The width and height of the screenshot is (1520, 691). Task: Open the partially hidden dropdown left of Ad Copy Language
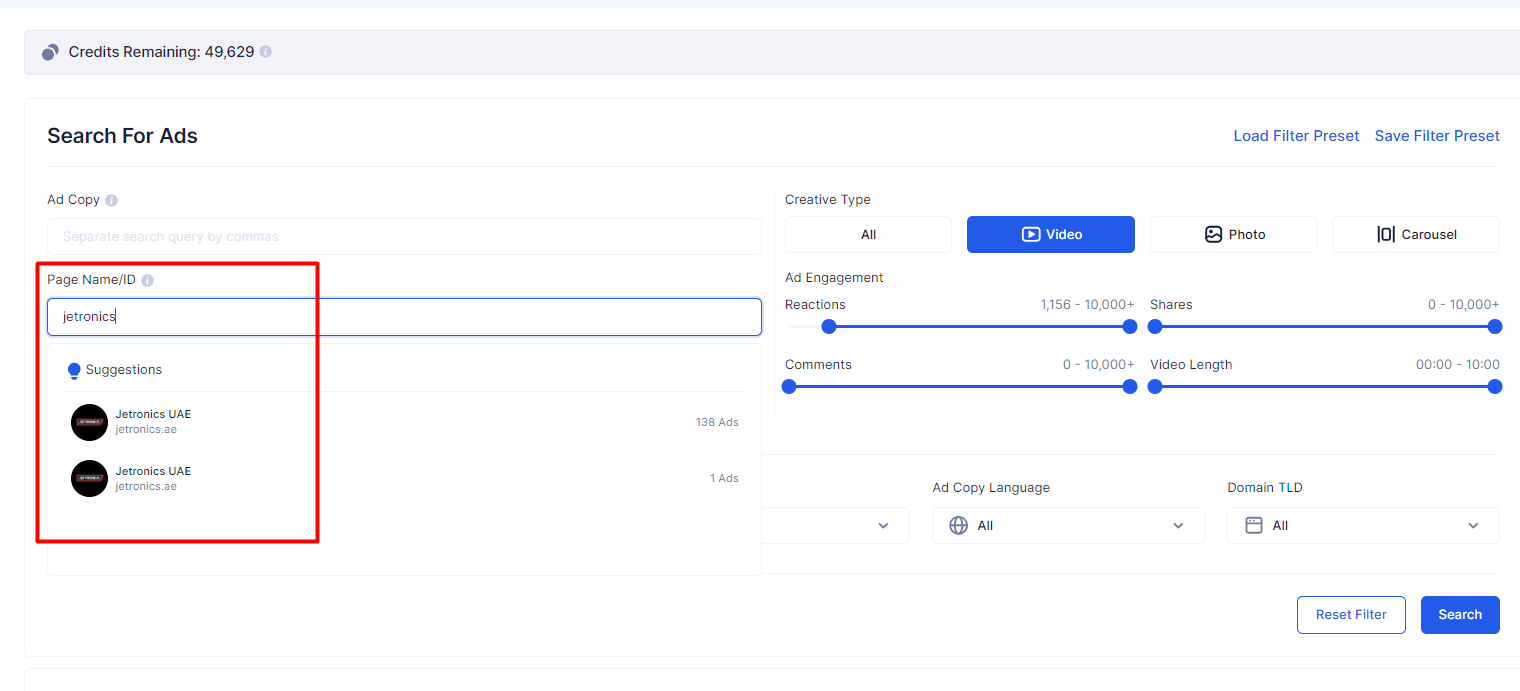tap(835, 526)
